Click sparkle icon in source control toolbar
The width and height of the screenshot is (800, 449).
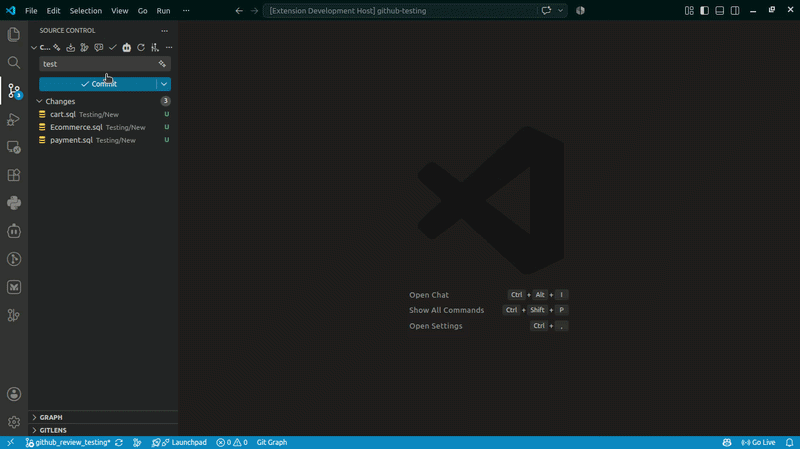pos(57,47)
